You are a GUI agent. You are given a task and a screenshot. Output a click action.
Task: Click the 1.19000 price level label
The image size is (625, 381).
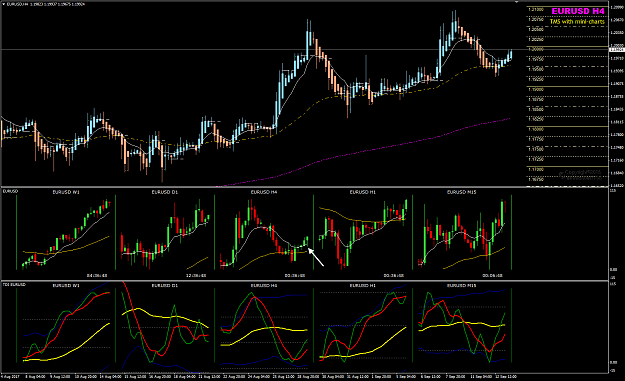[x=536, y=89]
